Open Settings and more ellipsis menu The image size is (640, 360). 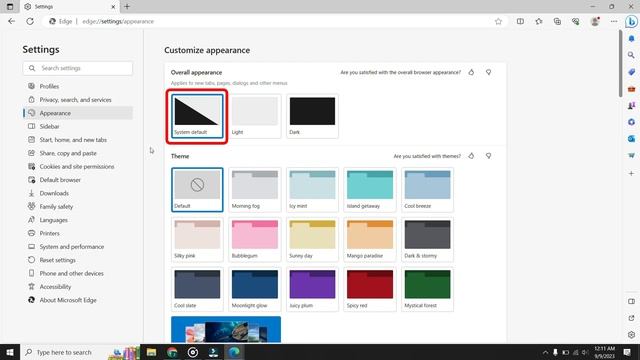coord(613,21)
